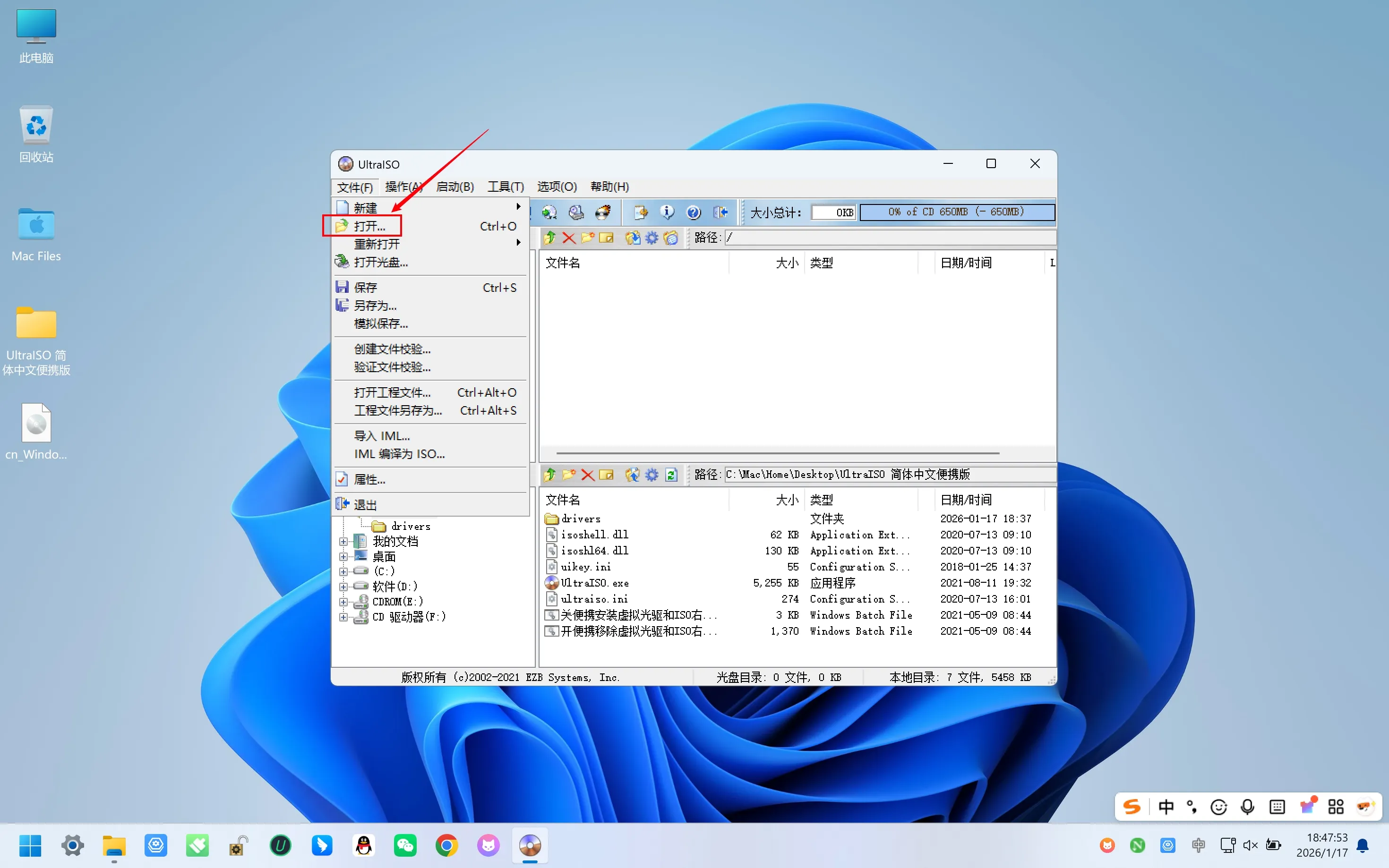Image resolution: width=1389 pixels, height=868 pixels.
Task: Click the new folder icon in image toolbar
Action: [587, 238]
